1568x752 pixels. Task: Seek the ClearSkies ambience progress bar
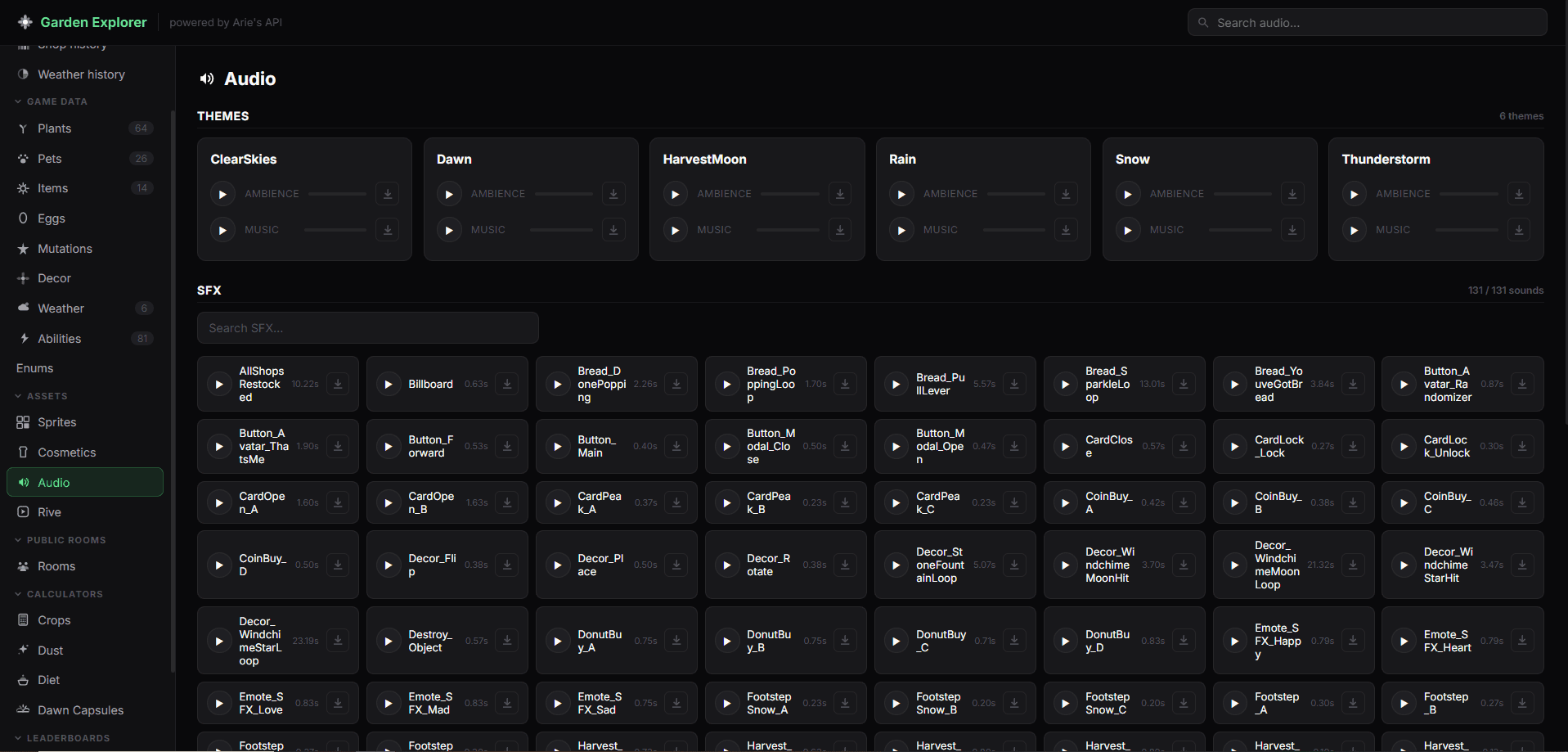point(337,194)
